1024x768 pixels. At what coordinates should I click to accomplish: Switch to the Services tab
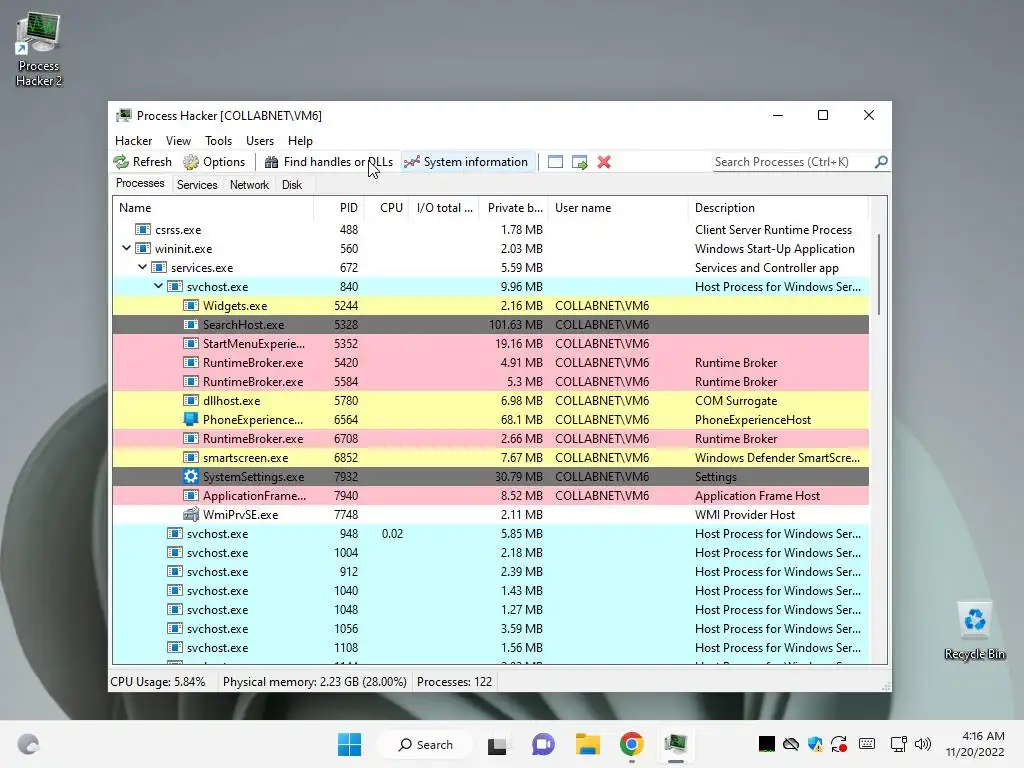[197, 185]
